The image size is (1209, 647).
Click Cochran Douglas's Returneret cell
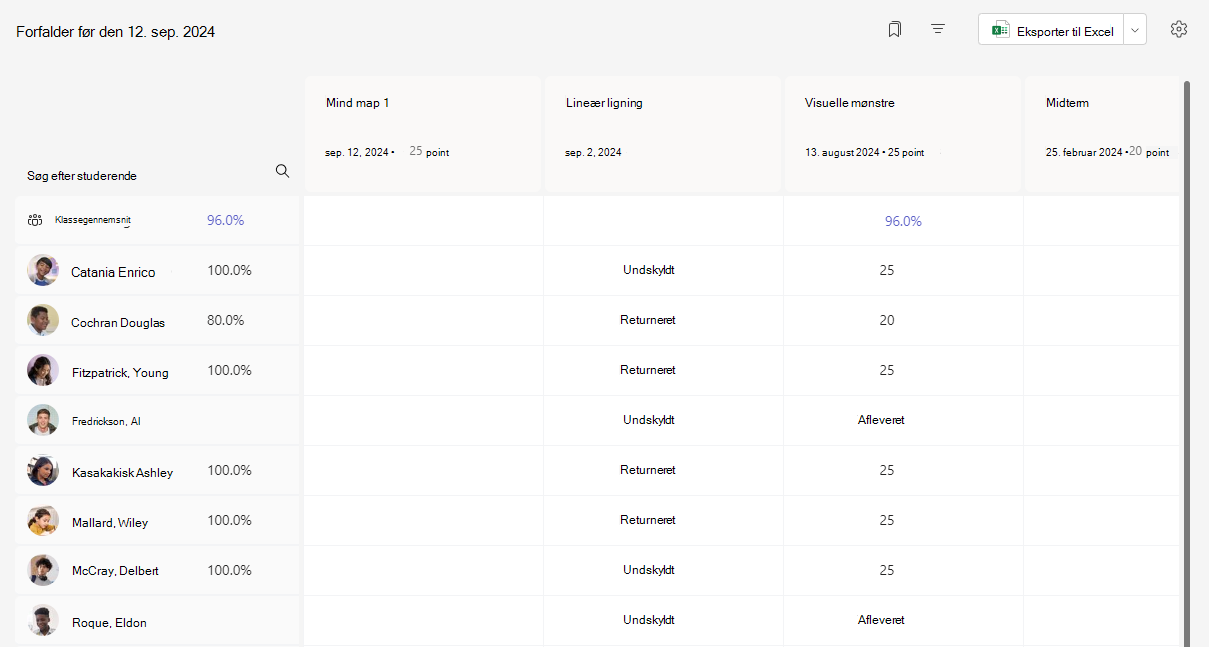coord(663,320)
